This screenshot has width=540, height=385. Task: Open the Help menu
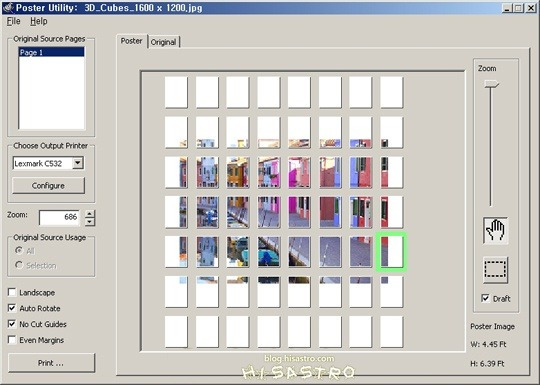click(39, 21)
